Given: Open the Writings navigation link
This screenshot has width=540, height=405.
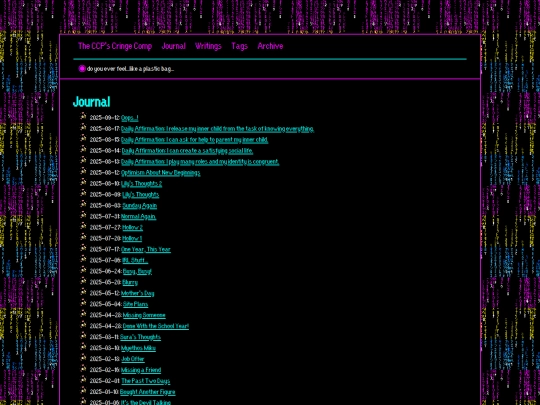Looking at the screenshot, I should [208, 46].
